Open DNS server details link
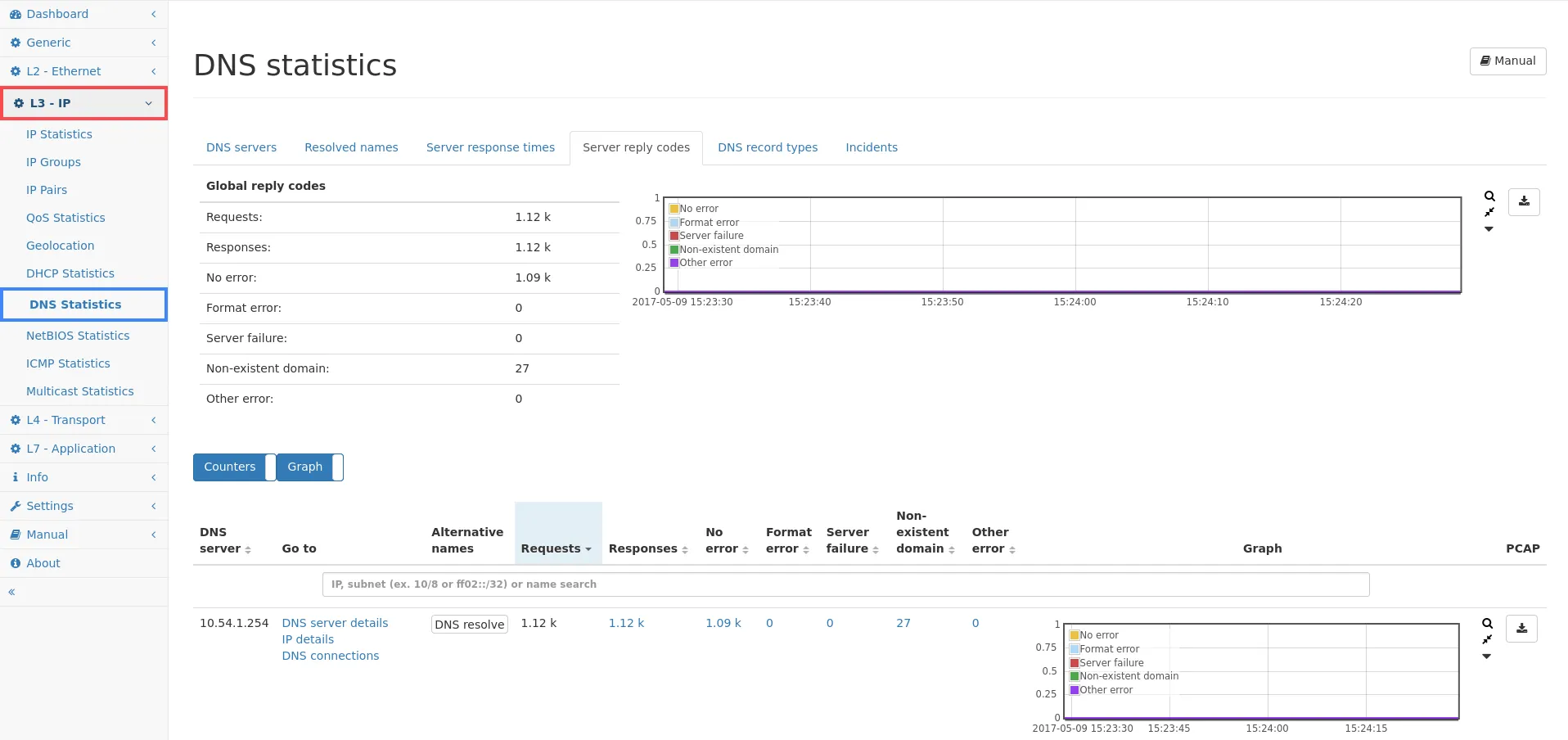 click(x=335, y=623)
